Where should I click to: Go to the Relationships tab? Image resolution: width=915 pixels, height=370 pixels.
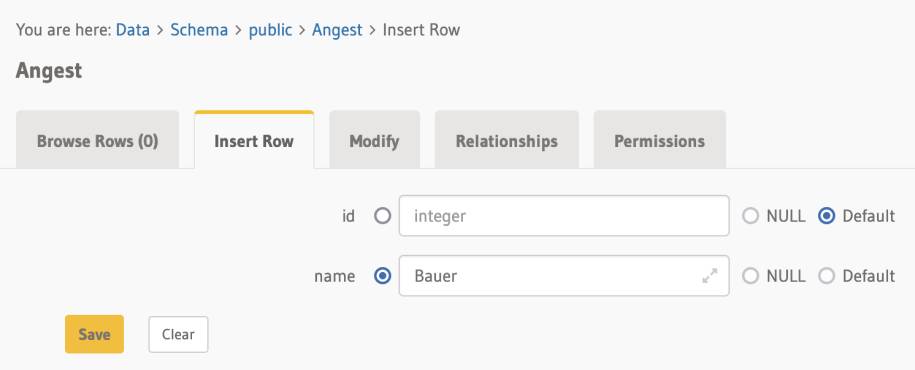[x=507, y=141]
